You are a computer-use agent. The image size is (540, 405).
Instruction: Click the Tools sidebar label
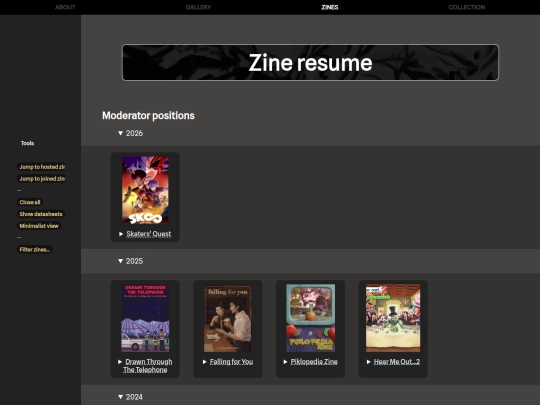pos(27,143)
